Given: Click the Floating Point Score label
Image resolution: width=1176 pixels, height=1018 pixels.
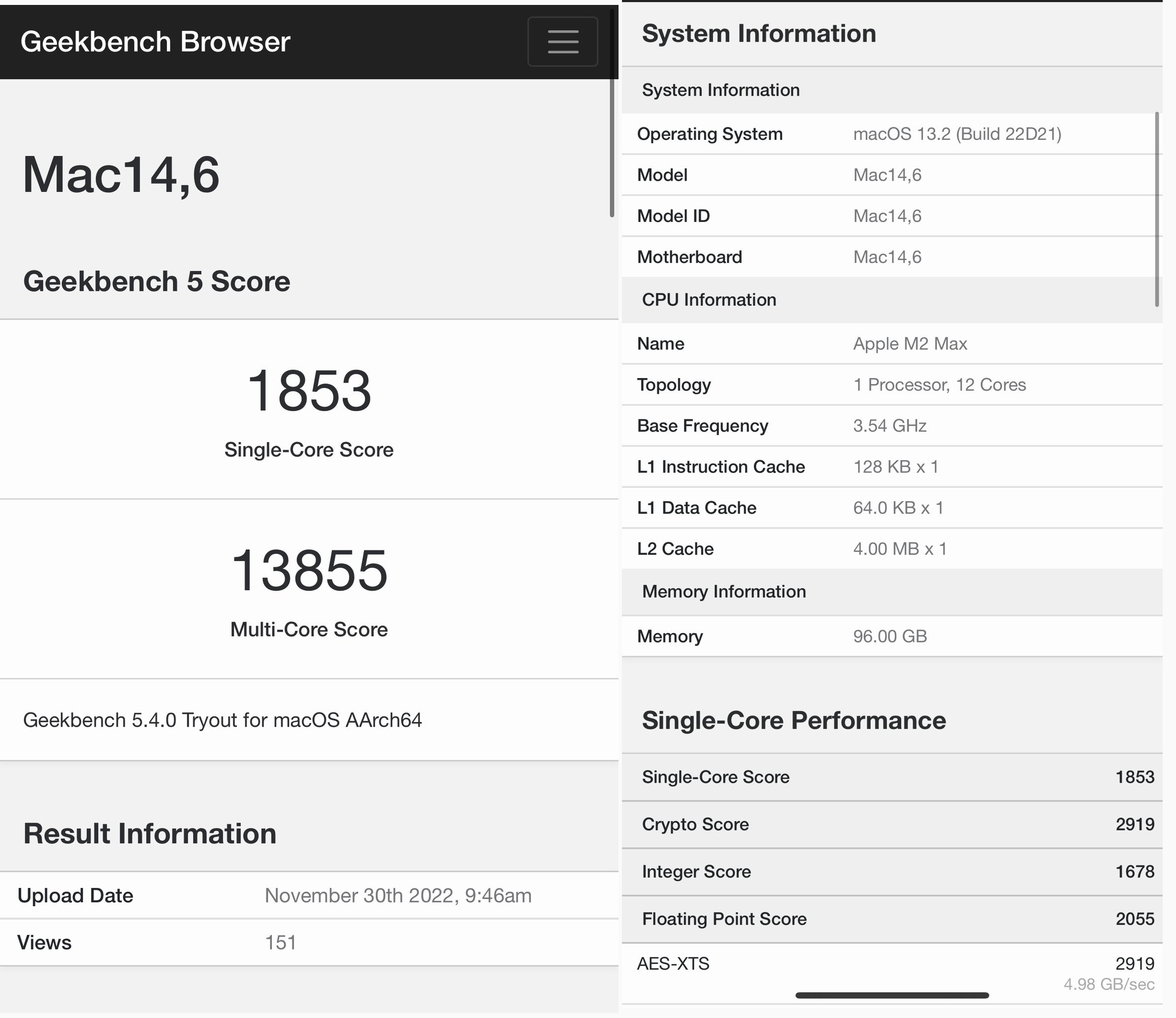Looking at the screenshot, I should click(x=724, y=919).
